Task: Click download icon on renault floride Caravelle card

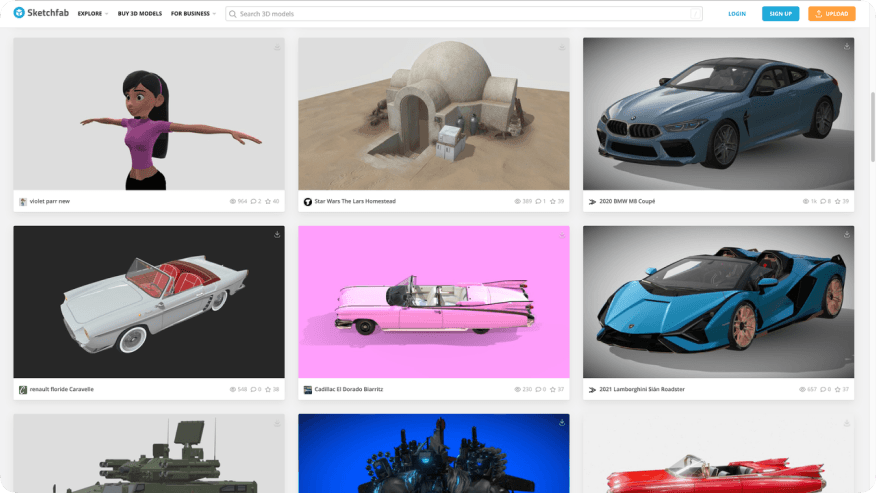Action: pos(277,234)
